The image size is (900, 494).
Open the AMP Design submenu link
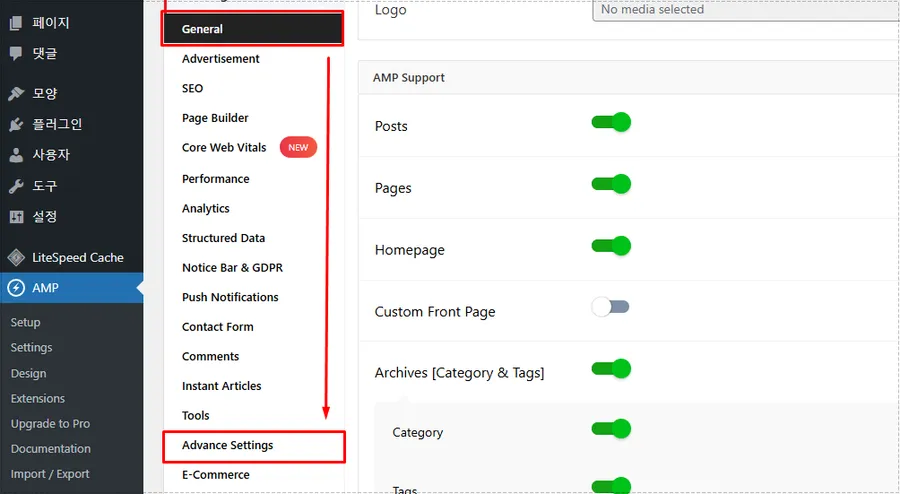click(28, 374)
